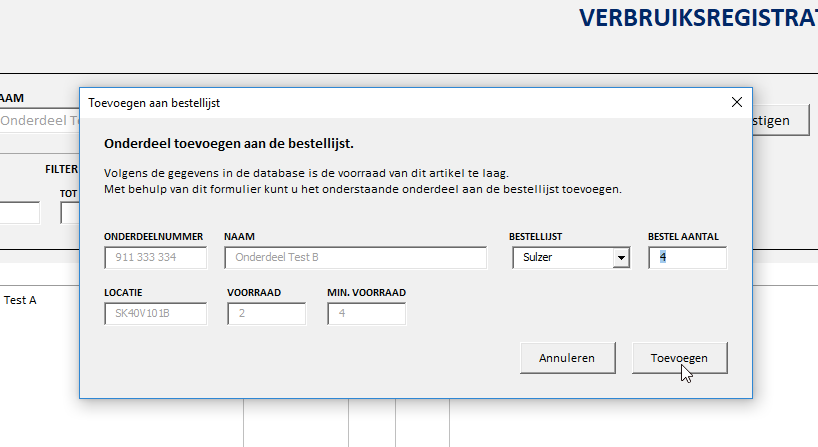Click the Voorraad field showing 2

[x=265, y=314]
